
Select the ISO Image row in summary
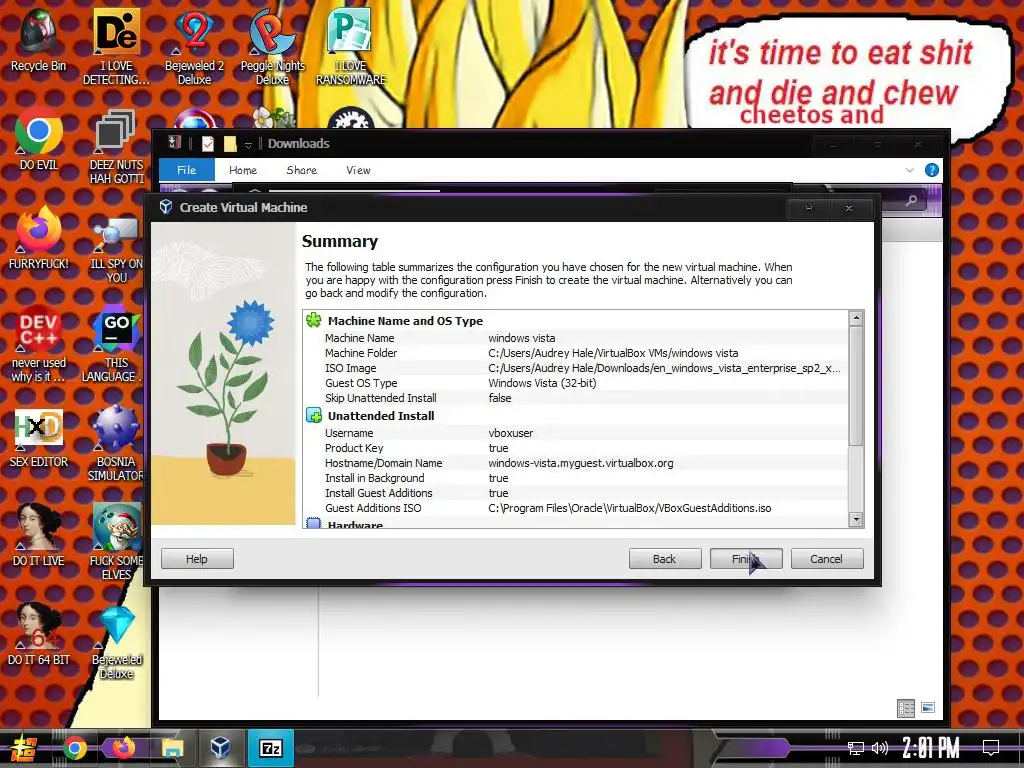[x=575, y=368]
